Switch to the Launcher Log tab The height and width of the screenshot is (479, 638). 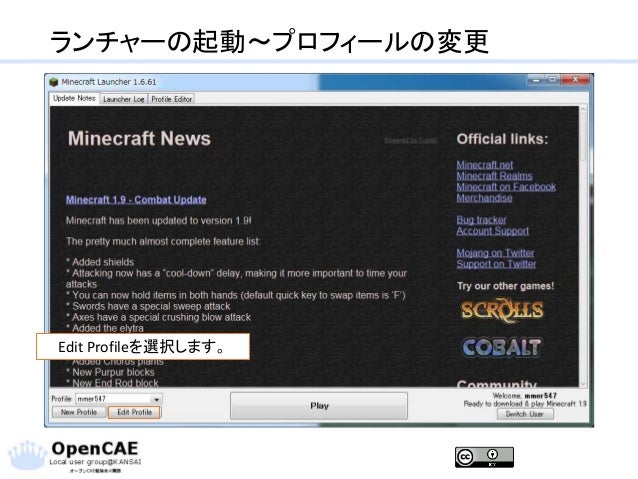[x=123, y=99]
